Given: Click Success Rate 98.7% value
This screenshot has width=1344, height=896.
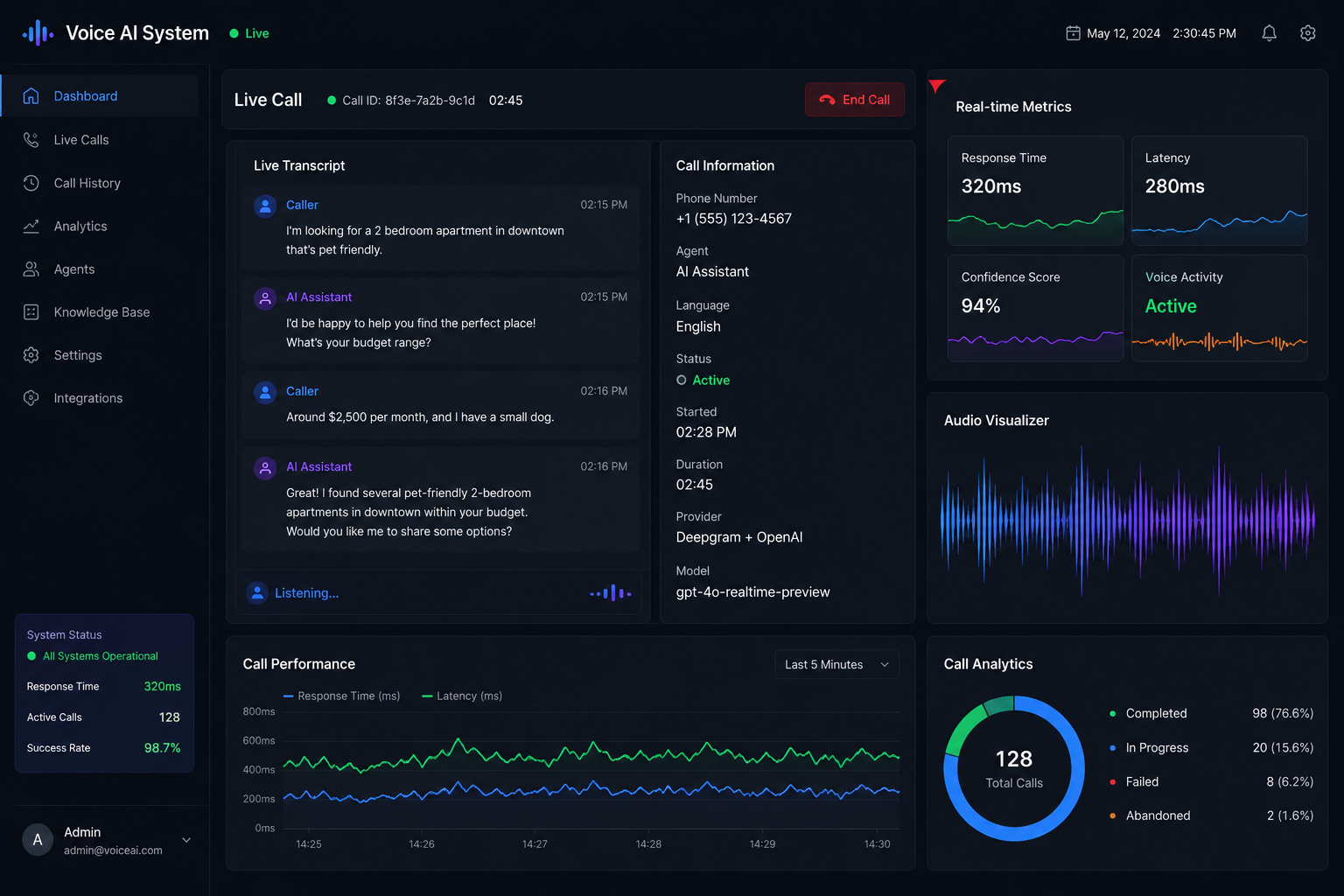Looking at the screenshot, I should tap(163, 748).
